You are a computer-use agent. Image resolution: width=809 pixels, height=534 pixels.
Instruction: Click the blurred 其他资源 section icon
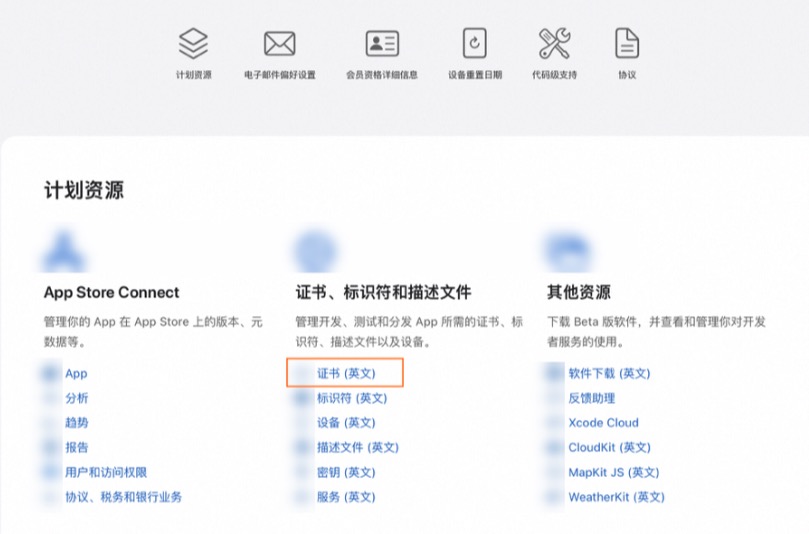point(568,252)
